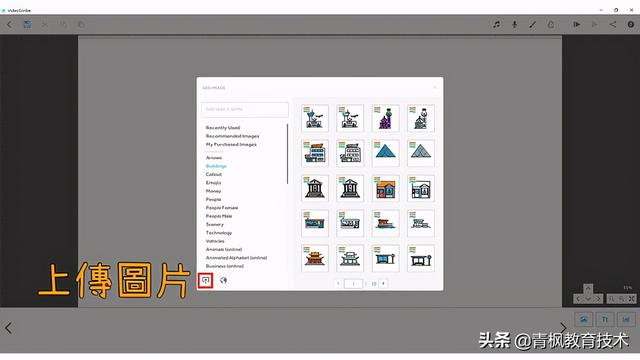This screenshot has width=640, height=360.
Task: Click the canvas fit-to-screen zoom icon
Action: pyautogui.click(x=631, y=299)
